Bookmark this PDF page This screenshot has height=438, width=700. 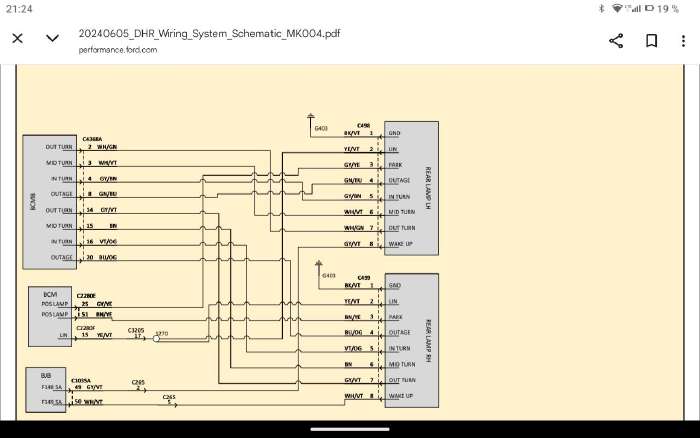(x=651, y=41)
